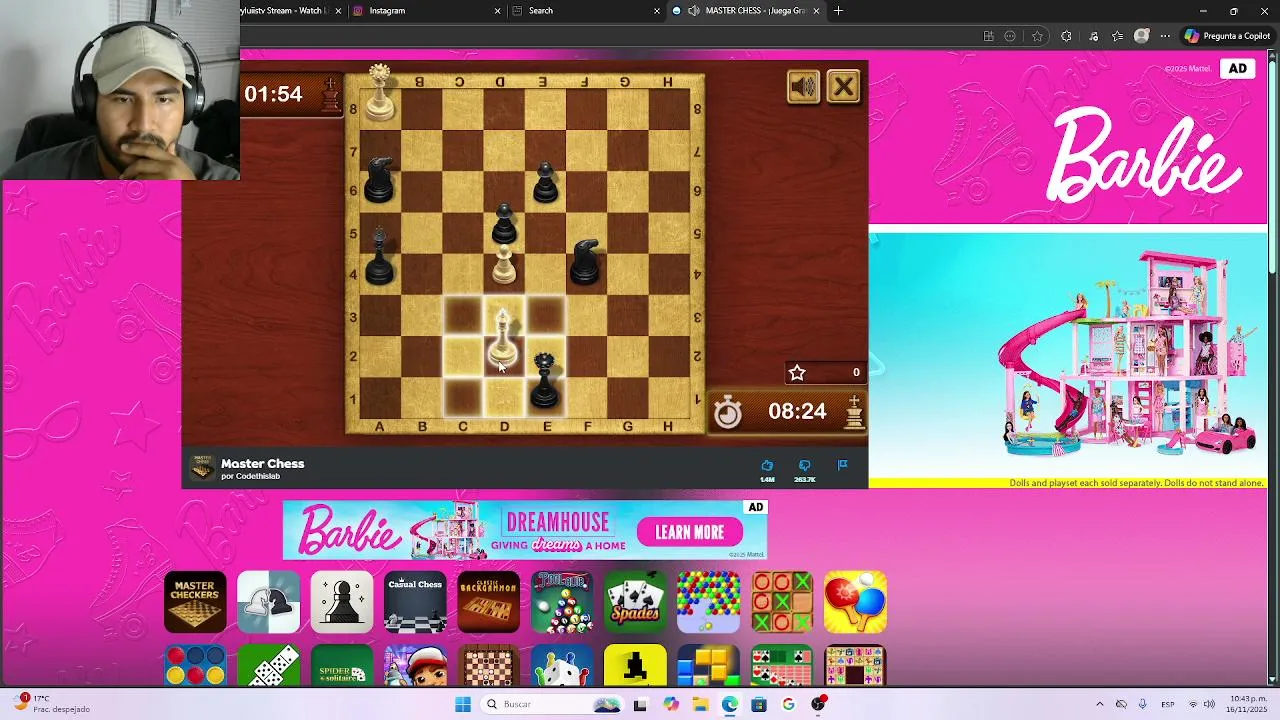
Task: Report the game using the flag icon
Action: click(x=842, y=465)
